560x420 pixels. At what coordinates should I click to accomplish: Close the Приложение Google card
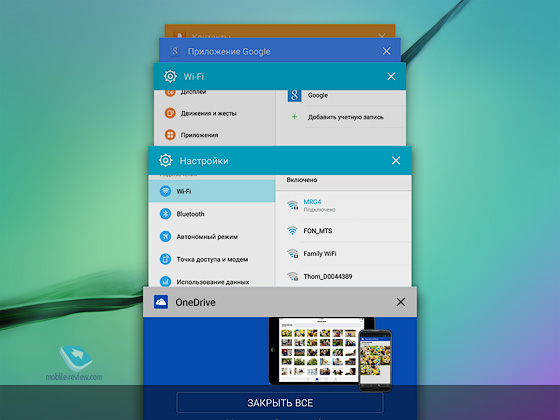(x=386, y=51)
